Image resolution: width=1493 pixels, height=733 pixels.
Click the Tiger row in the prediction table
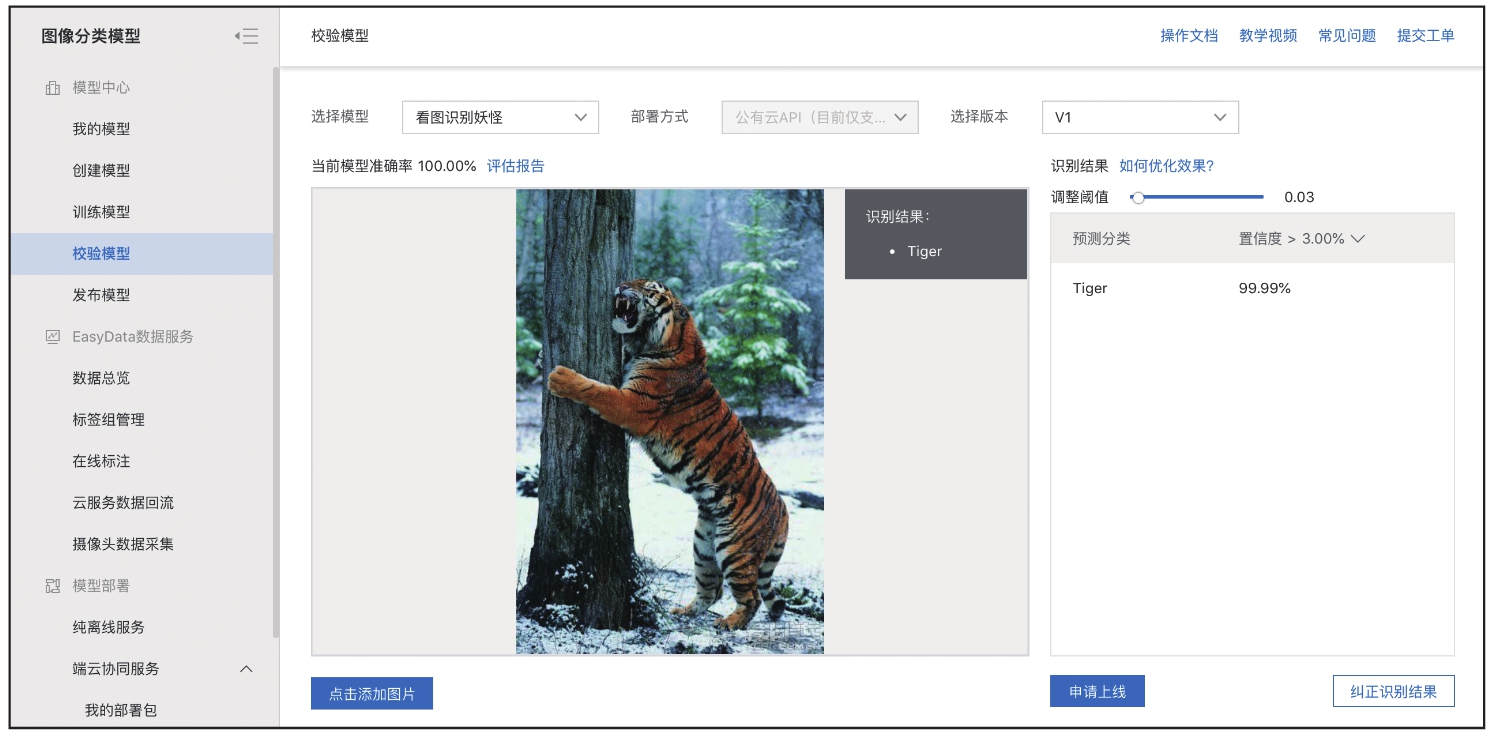[x=1252, y=288]
